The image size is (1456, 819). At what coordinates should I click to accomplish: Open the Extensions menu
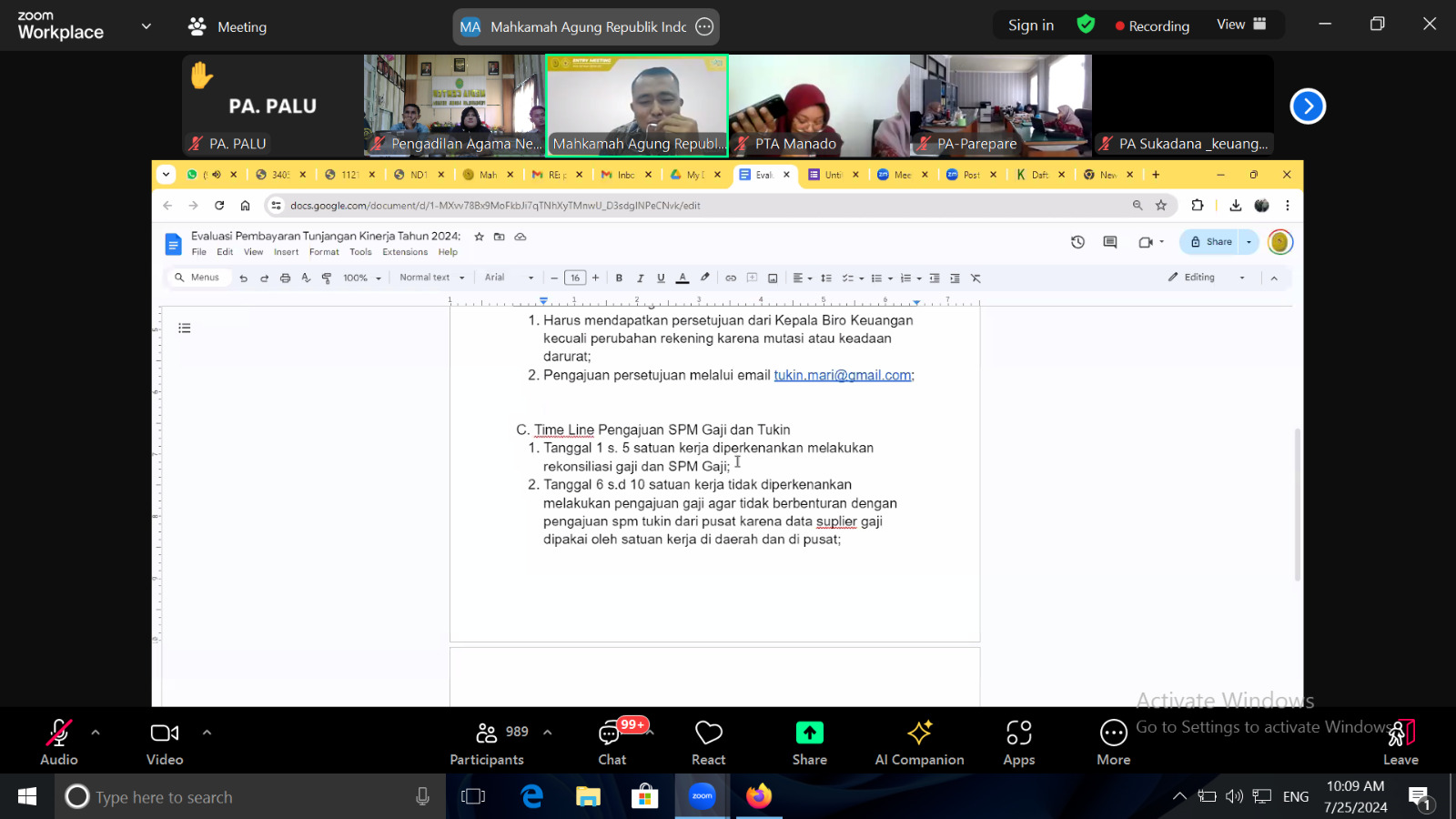405,252
